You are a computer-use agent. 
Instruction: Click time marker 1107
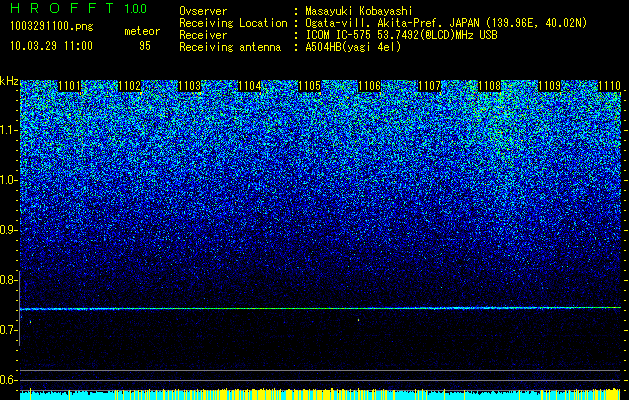click(x=429, y=86)
